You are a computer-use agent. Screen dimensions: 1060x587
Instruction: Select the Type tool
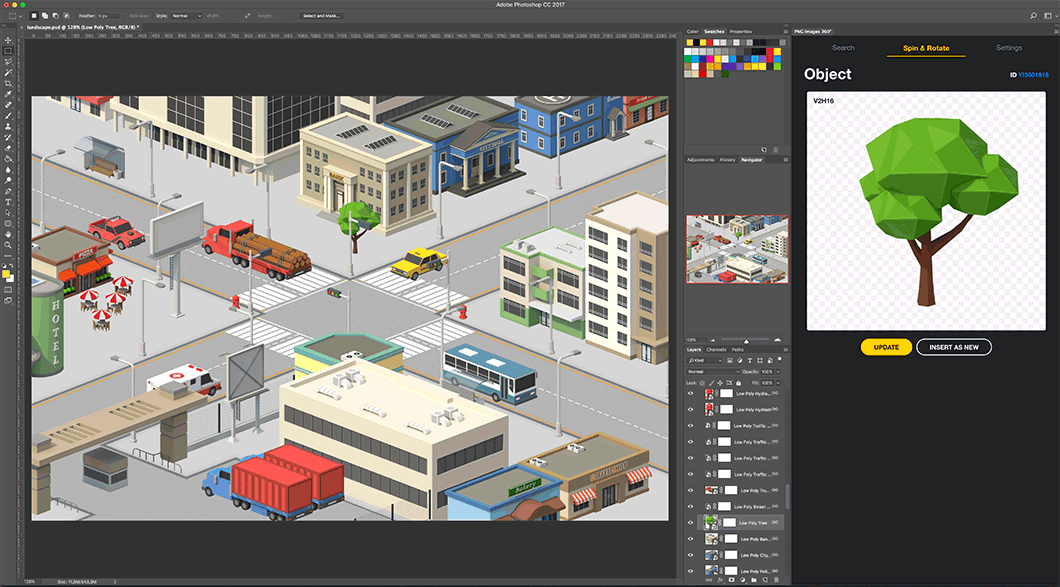8,201
